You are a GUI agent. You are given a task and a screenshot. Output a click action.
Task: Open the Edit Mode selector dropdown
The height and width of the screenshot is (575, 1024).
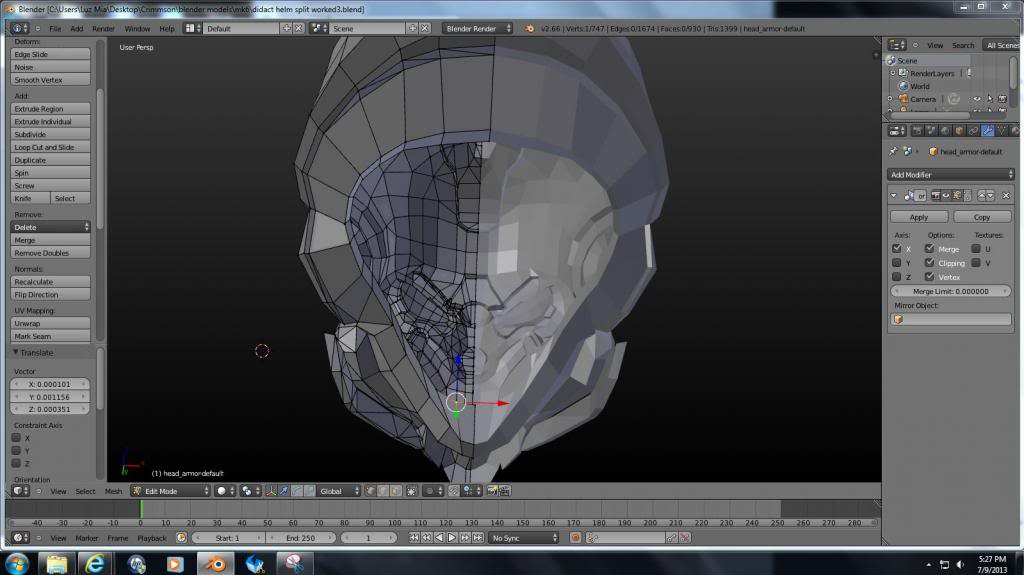point(170,491)
